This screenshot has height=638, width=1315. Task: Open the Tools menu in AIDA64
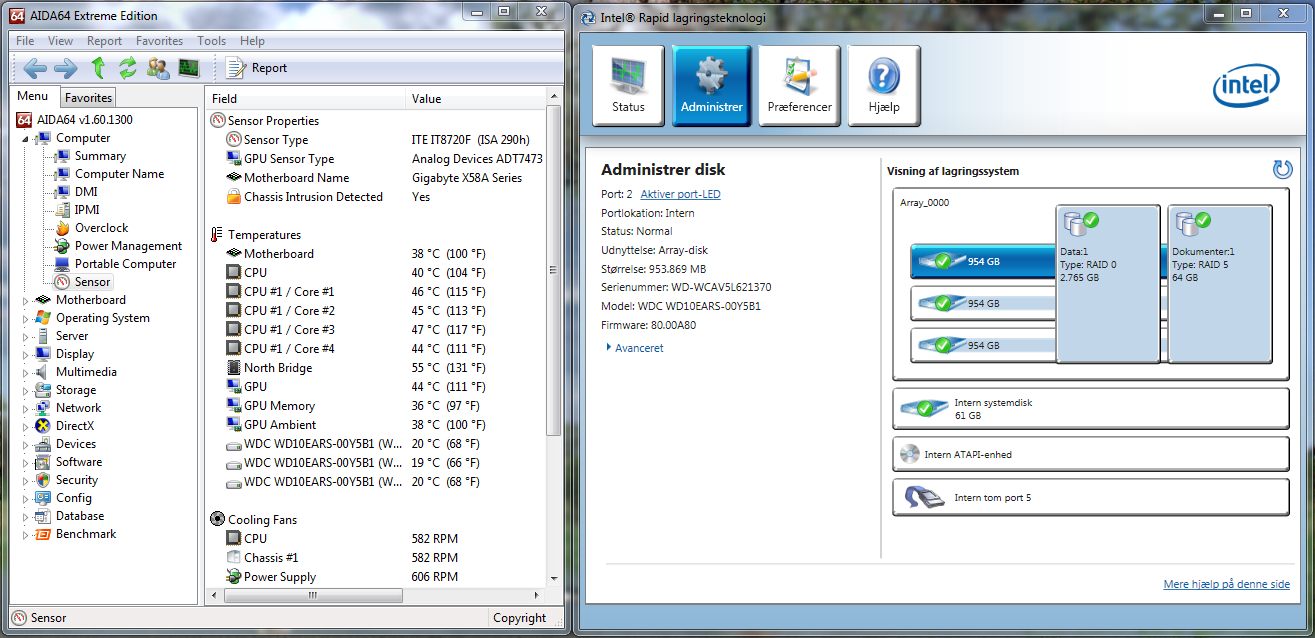click(x=211, y=41)
